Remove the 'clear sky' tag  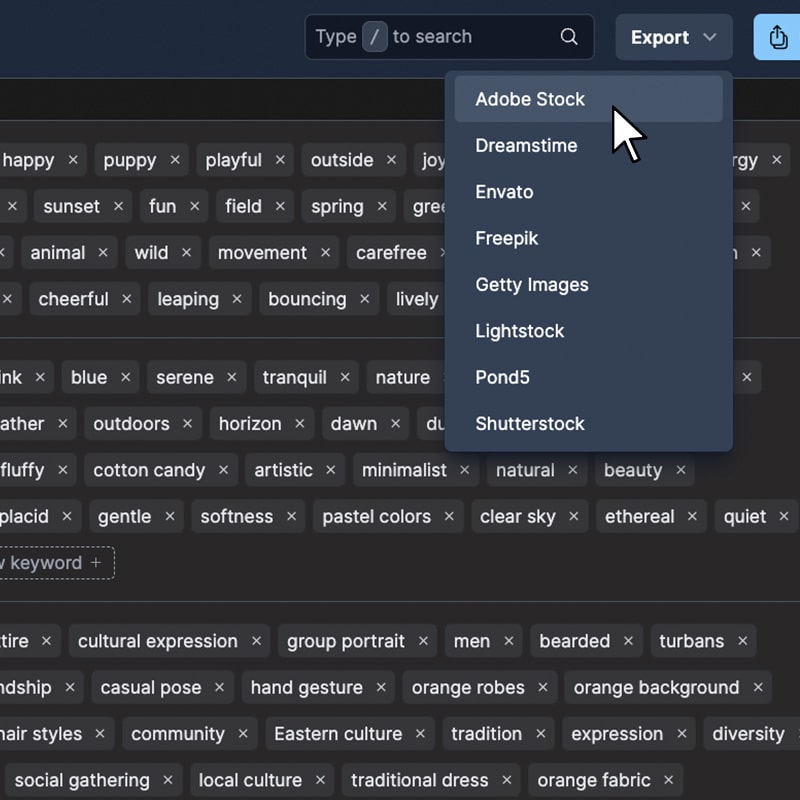coord(574,516)
